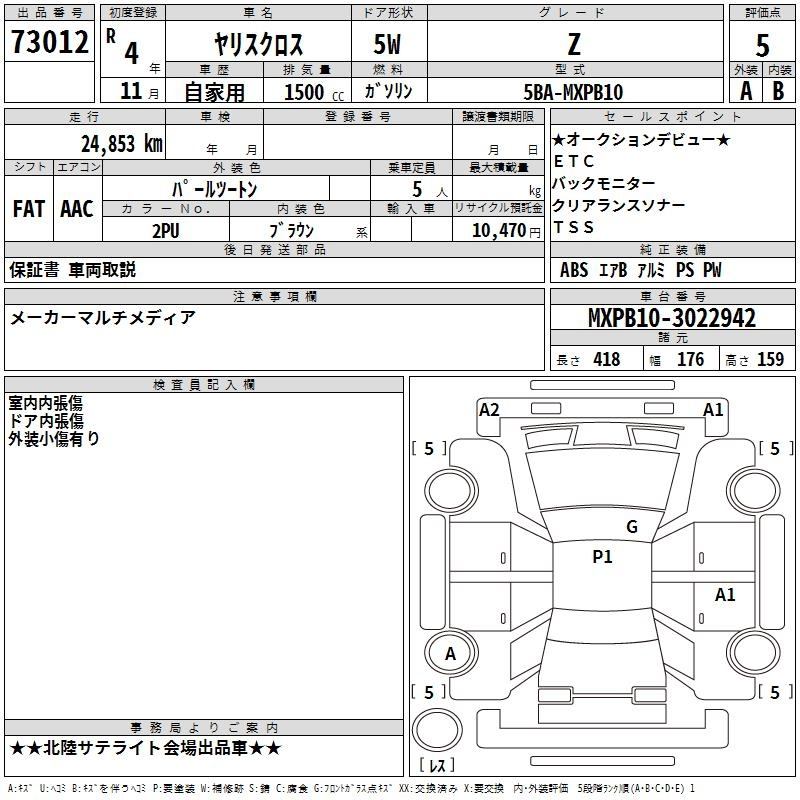Select the オークションデビュー sales point
800x800 pixels.
coord(641,139)
